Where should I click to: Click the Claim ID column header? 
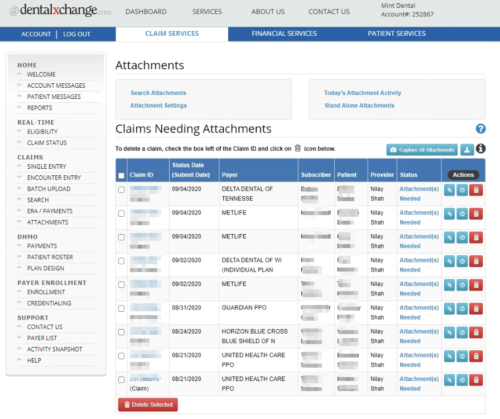[x=141, y=175]
